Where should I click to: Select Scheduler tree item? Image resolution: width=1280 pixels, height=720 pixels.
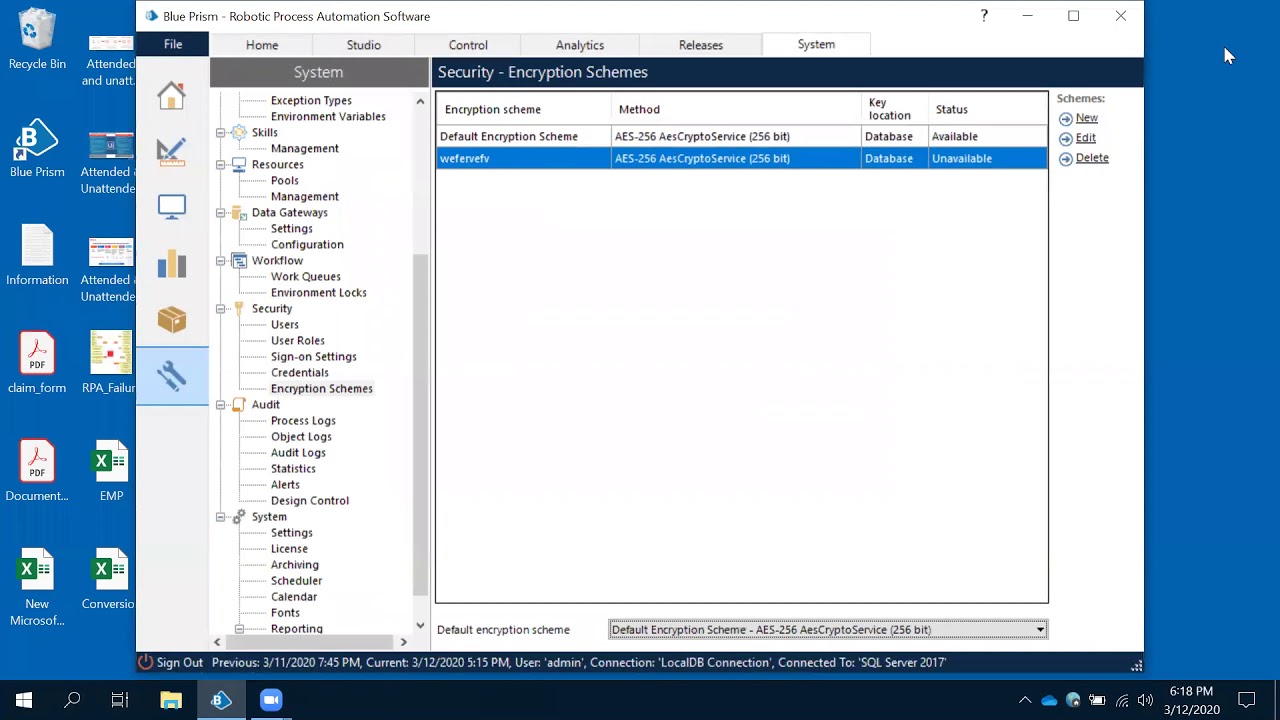296,581
